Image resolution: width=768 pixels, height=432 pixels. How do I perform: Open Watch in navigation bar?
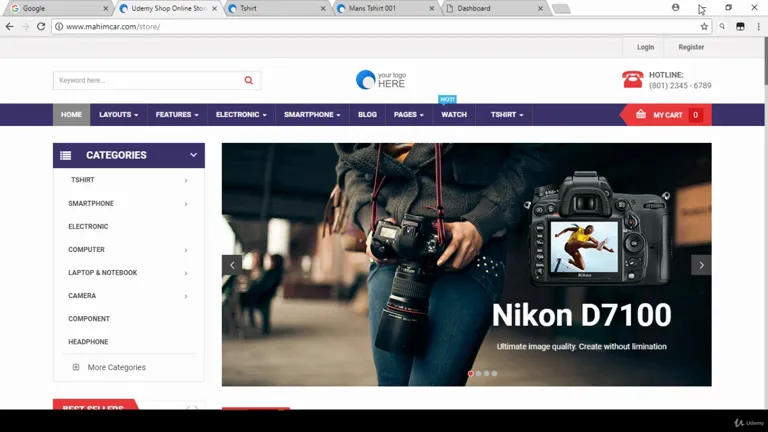(x=454, y=115)
